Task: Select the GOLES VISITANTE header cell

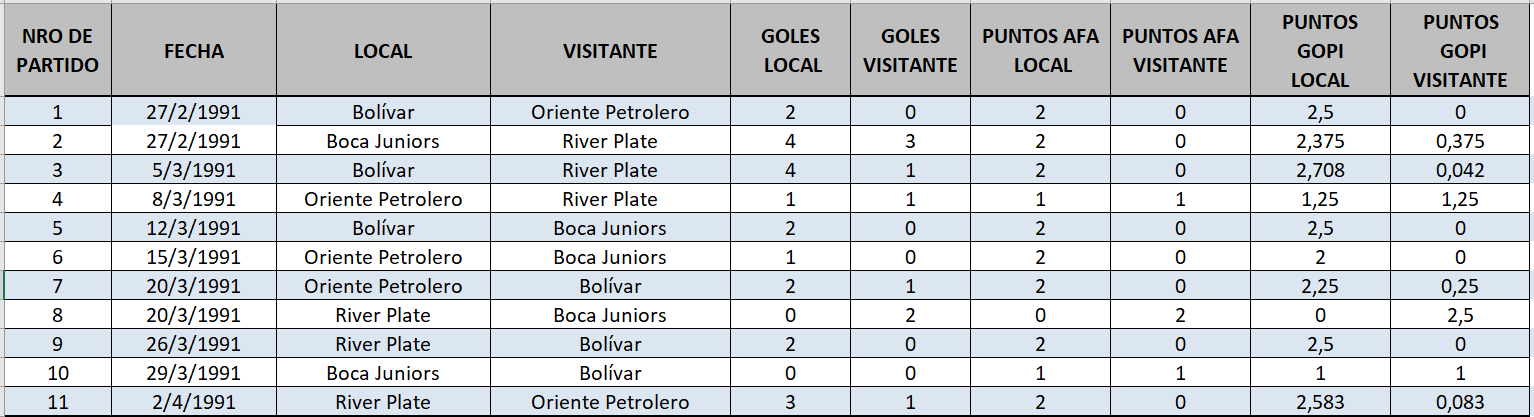Action: coord(910,51)
